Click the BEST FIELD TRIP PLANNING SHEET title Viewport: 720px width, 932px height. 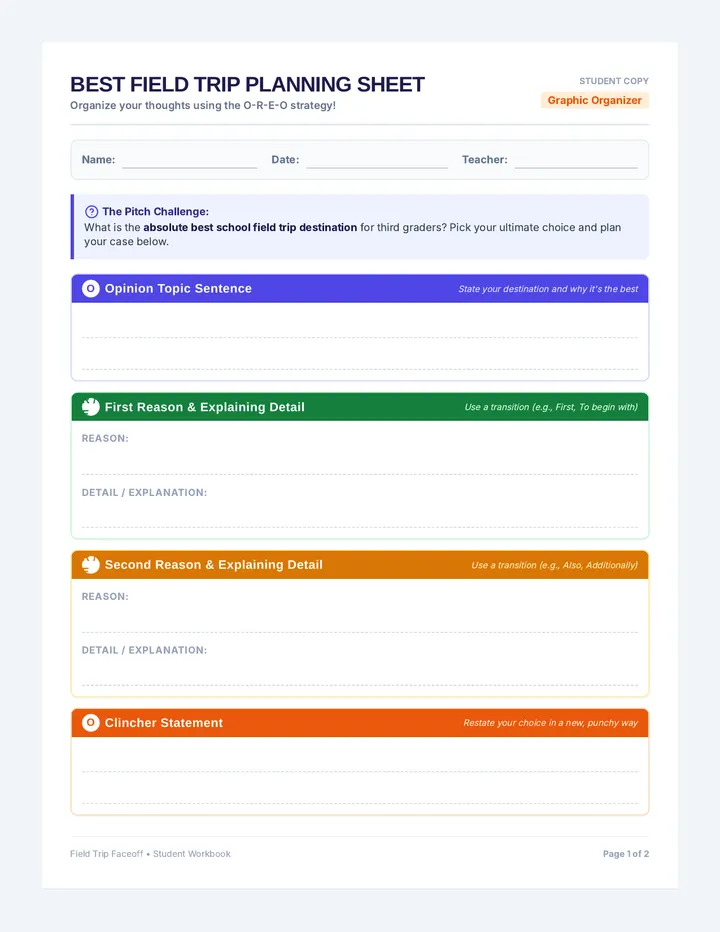click(247, 84)
